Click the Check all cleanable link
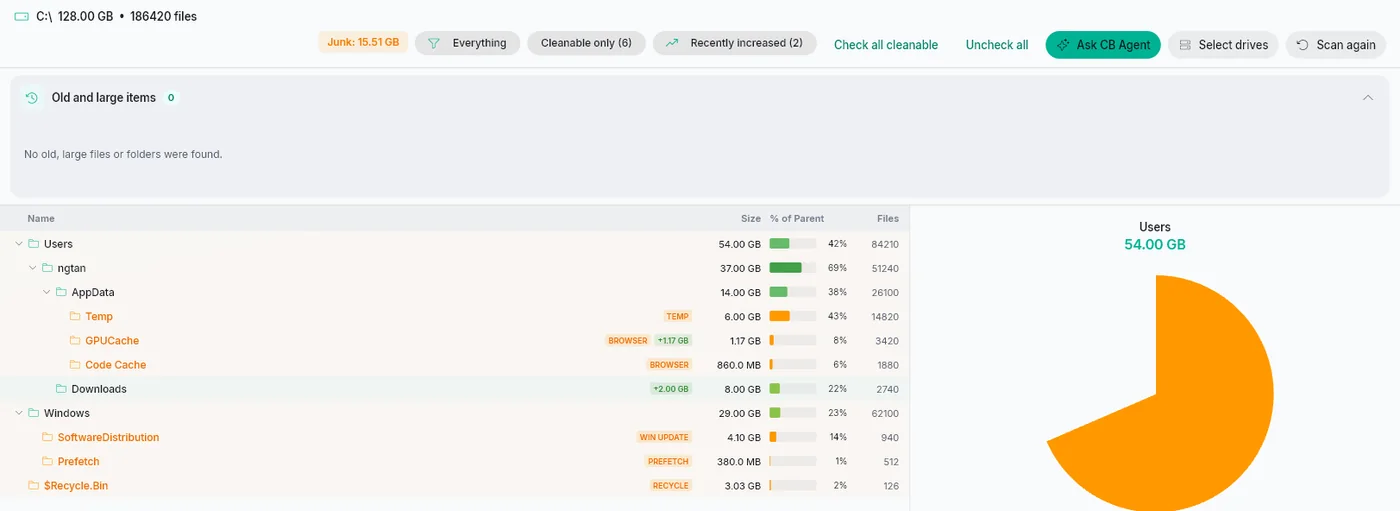1400x511 pixels. coord(886,45)
